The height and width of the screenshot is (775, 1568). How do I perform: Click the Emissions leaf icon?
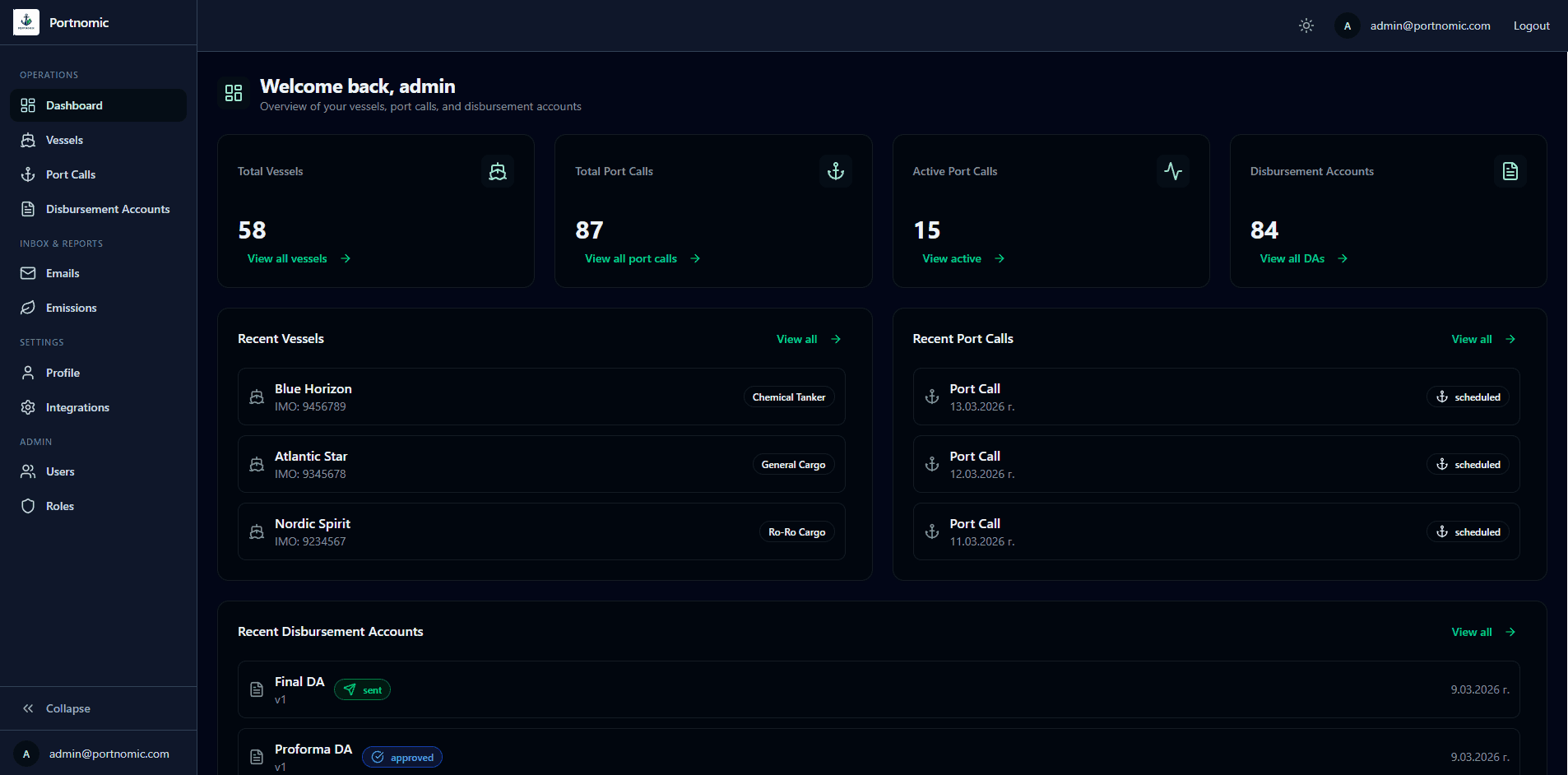click(x=28, y=308)
